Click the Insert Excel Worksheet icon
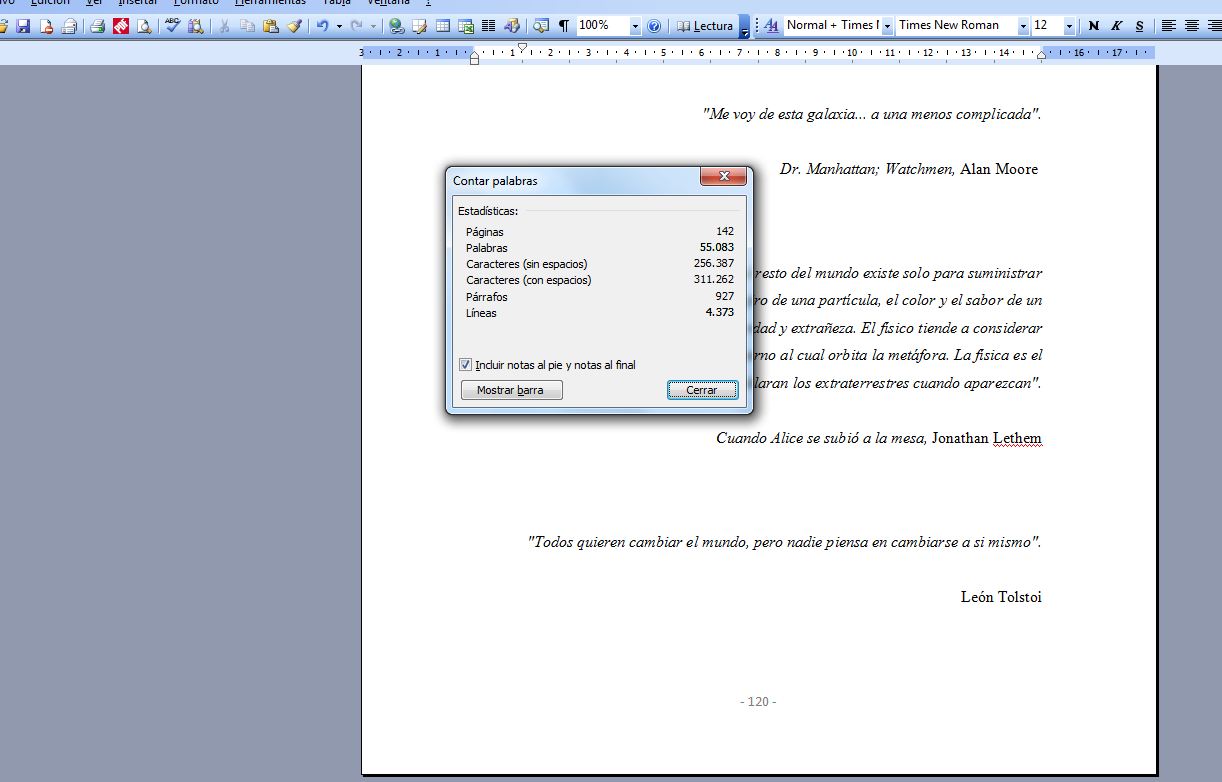1222x782 pixels. pos(466,26)
